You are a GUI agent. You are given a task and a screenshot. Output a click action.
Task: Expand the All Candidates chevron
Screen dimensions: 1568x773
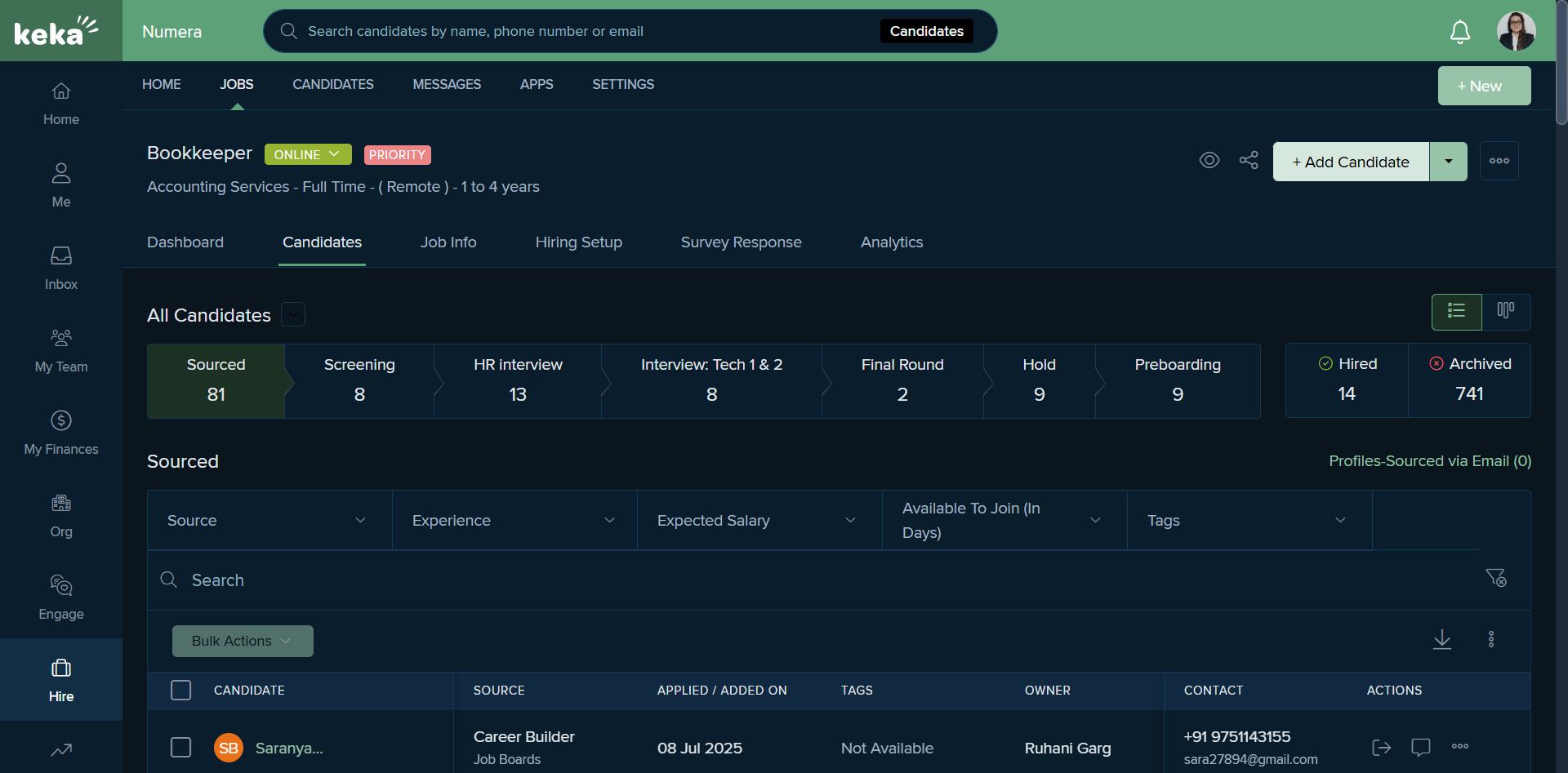click(x=293, y=314)
